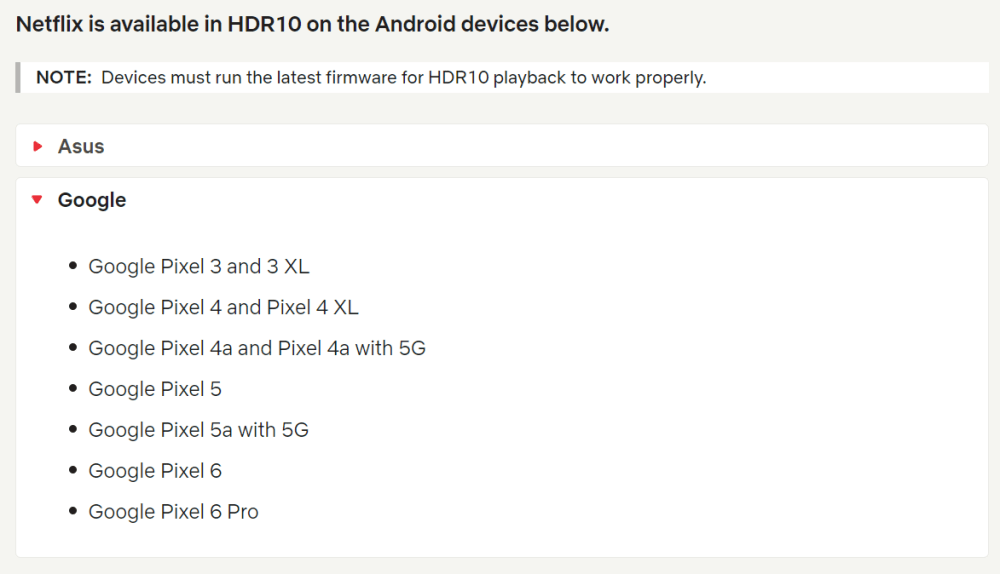Pick the Google Pixel 5a with 5G entry

(x=198, y=430)
